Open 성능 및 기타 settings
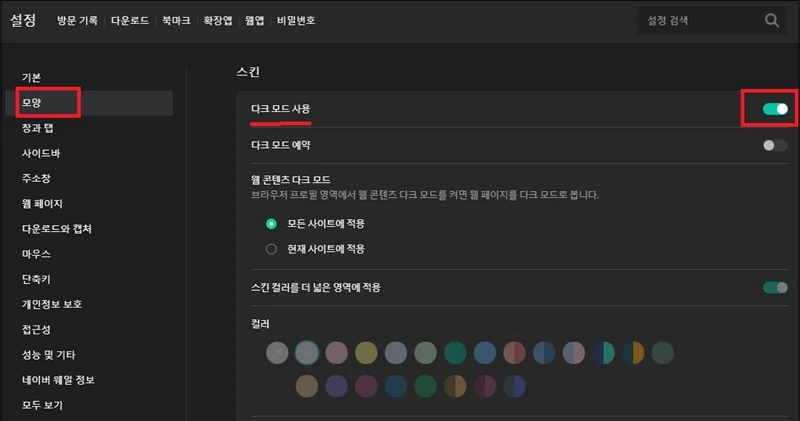800x421 pixels. coord(48,355)
